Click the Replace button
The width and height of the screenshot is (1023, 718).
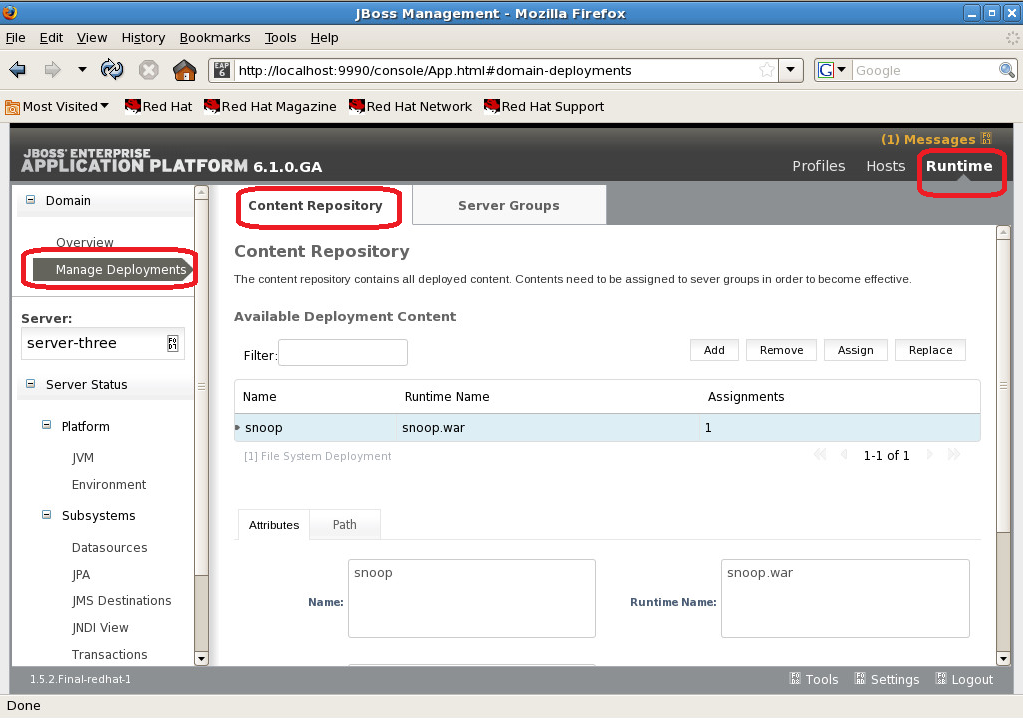930,350
